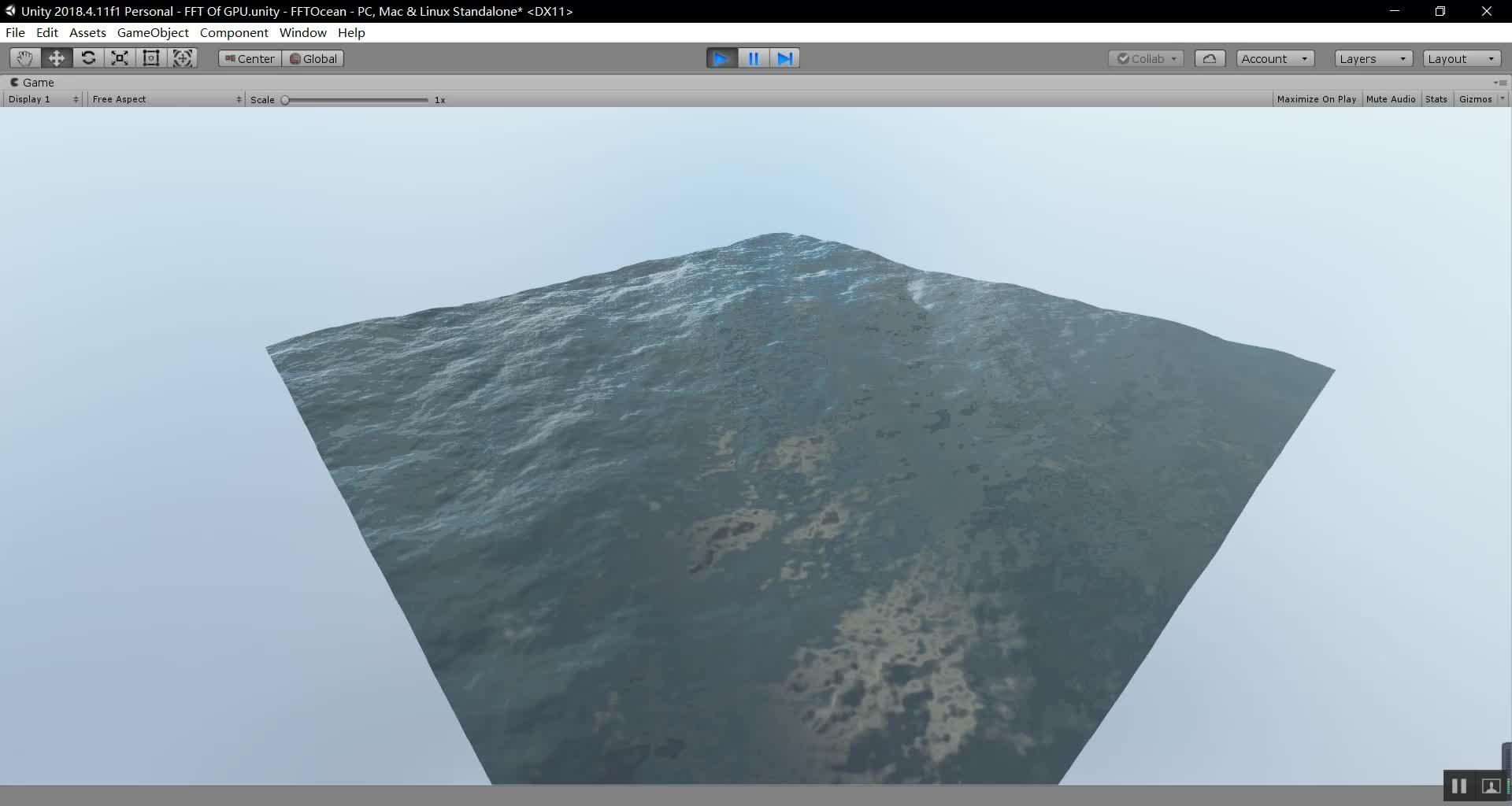Toggle Maximize On Play
The image size is (1512, 806).
coord(1316,98)
